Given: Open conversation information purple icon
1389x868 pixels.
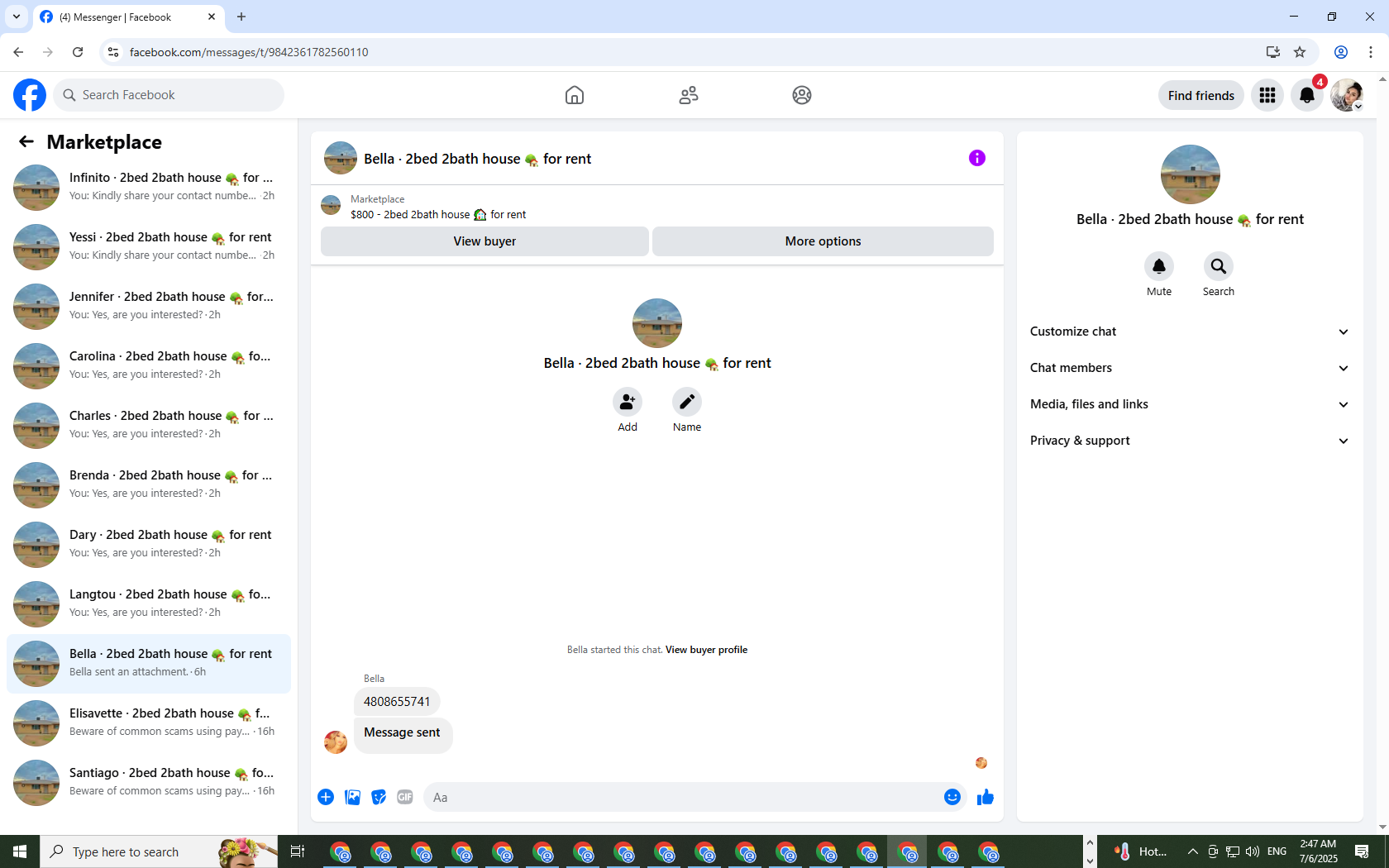Looking at the screenshot, I should (x=977, y=158).
